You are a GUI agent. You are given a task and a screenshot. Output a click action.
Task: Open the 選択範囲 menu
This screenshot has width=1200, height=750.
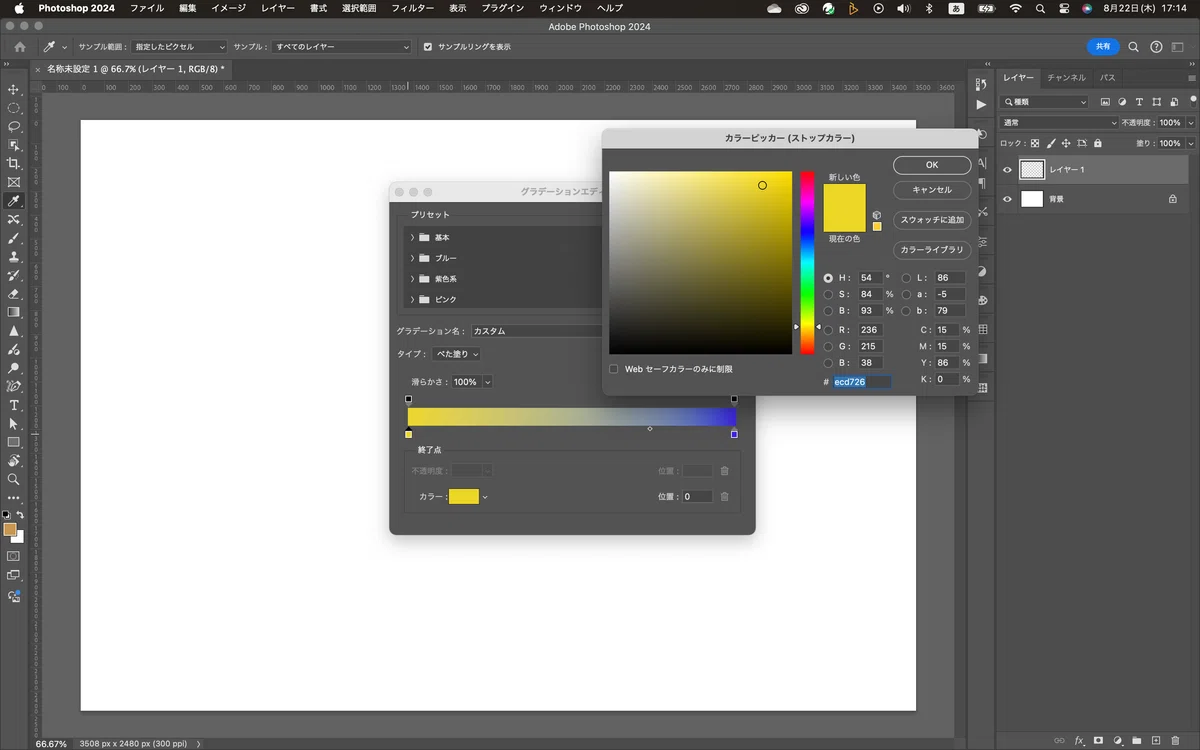pyautogui.click(x=359, y=8)
